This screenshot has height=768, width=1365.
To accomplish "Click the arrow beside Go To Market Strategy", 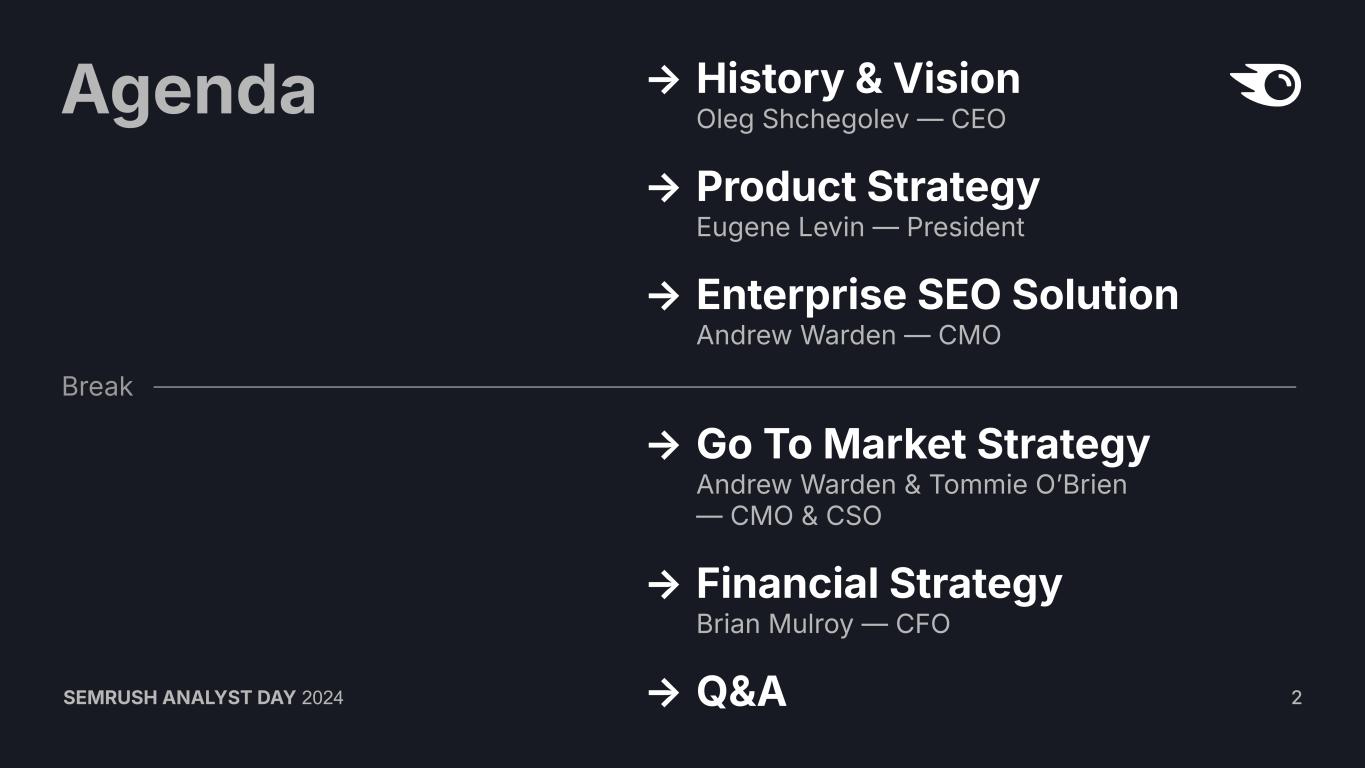I will [x=664, y=445].
